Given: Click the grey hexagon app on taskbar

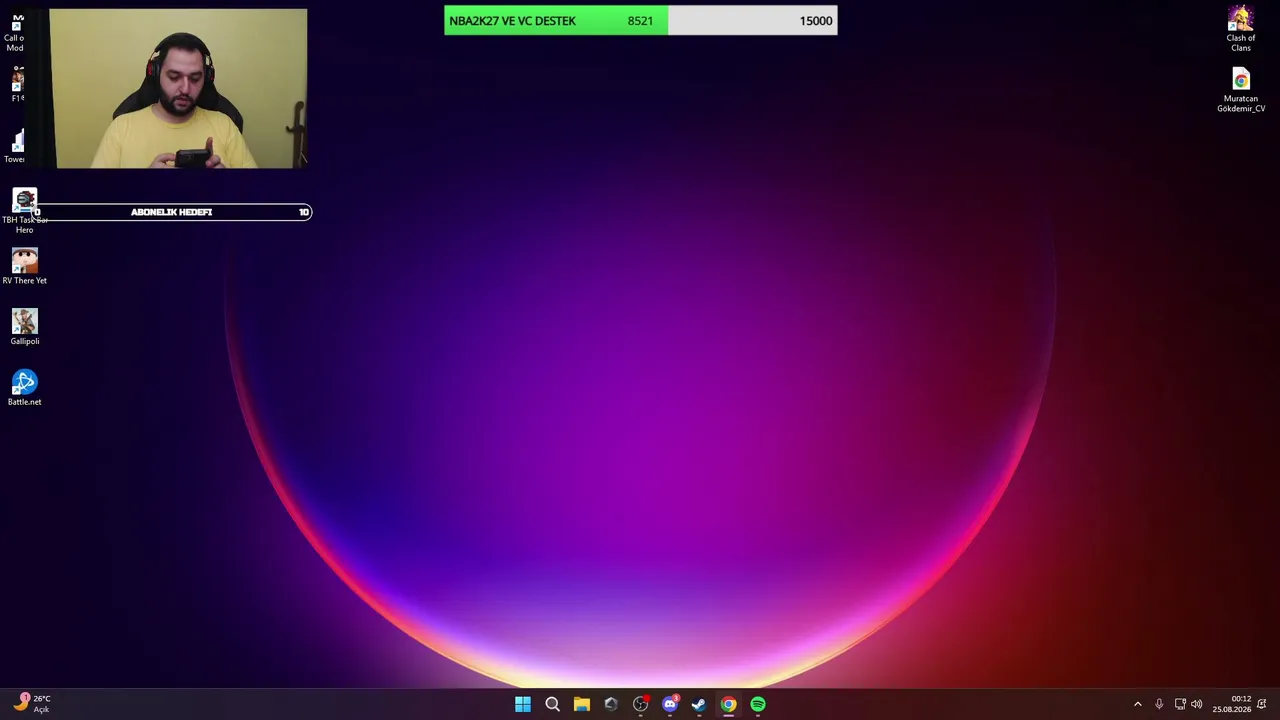Looking at the screenshot, I should pos(611,704).
